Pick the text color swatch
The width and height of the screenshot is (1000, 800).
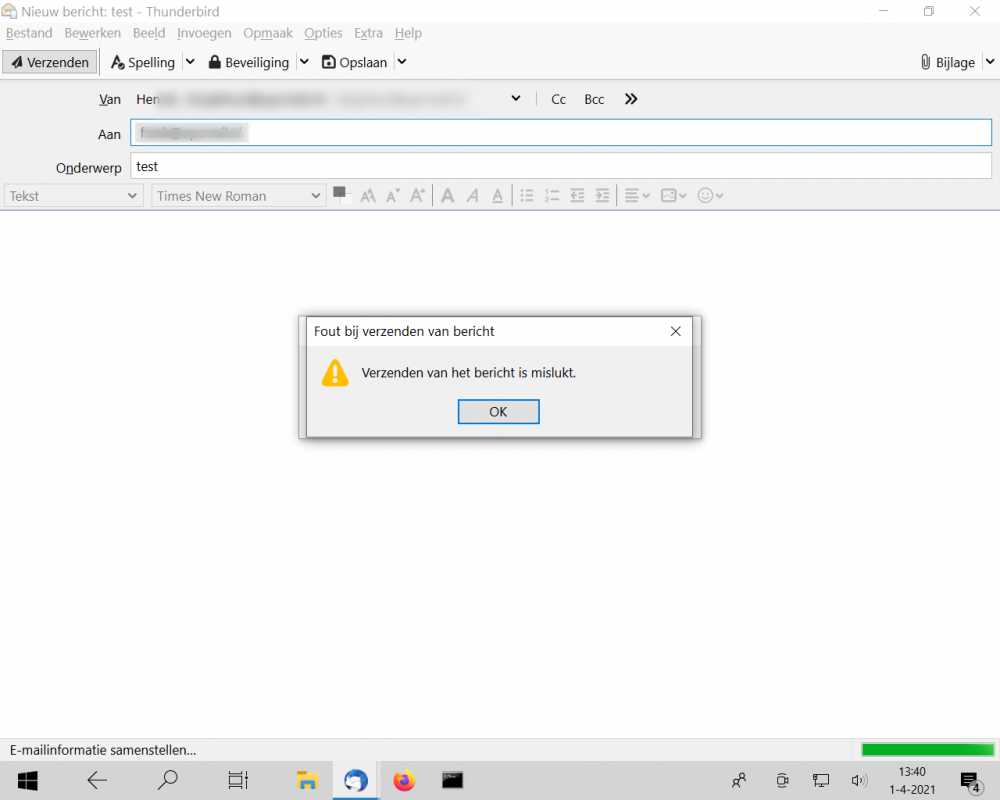pyautogui.click(x=341, y=194)
